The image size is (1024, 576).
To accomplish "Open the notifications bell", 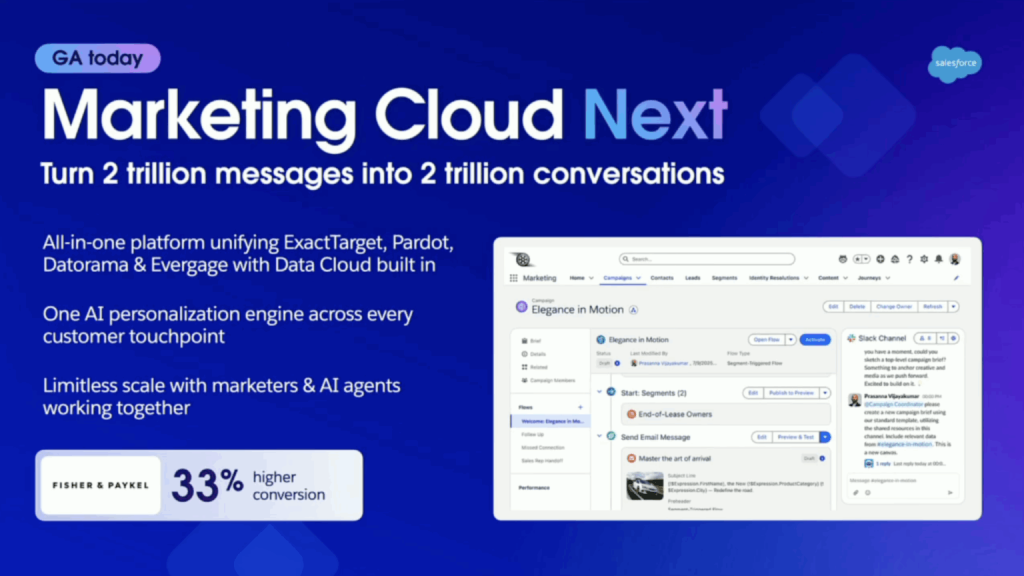I will tap(938, 259).
